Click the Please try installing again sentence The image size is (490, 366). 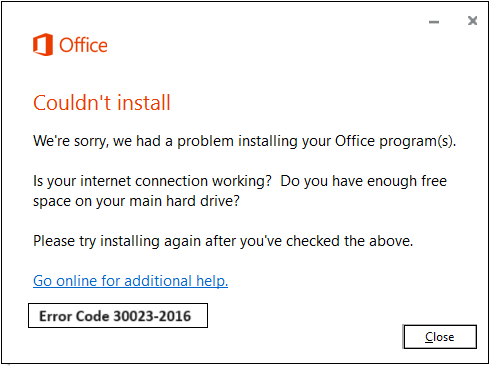[x=223, y=241]
